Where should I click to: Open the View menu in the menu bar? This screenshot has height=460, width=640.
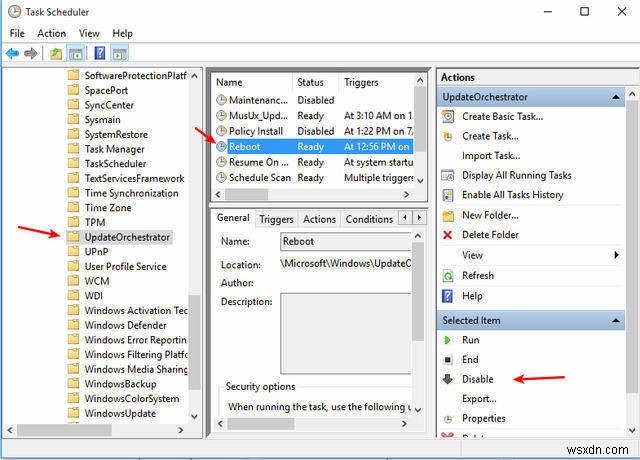click(x=89, y=33)
